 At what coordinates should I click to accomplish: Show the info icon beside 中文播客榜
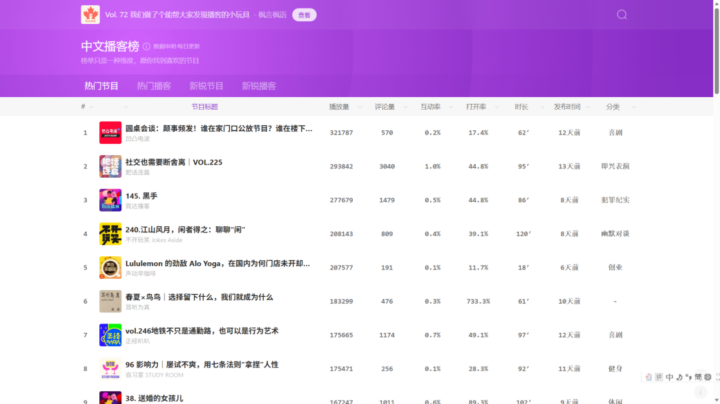coord(146,46)
